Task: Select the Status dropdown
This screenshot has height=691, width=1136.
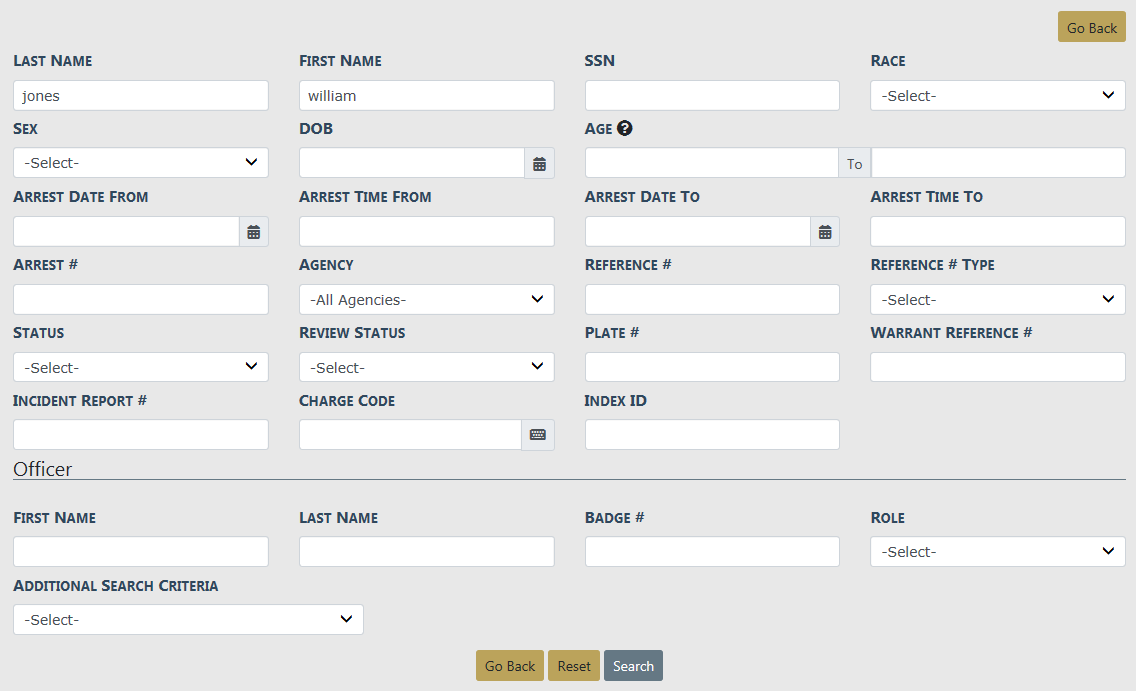Action: pyautogui.click(x=141, y=368)
